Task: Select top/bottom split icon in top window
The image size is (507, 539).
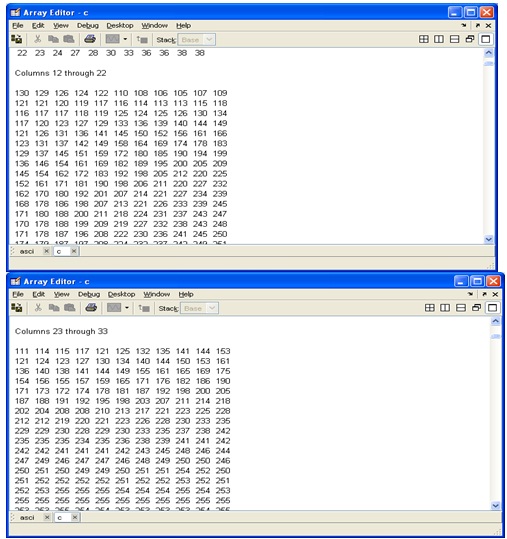Action: [x=454, y=39]
